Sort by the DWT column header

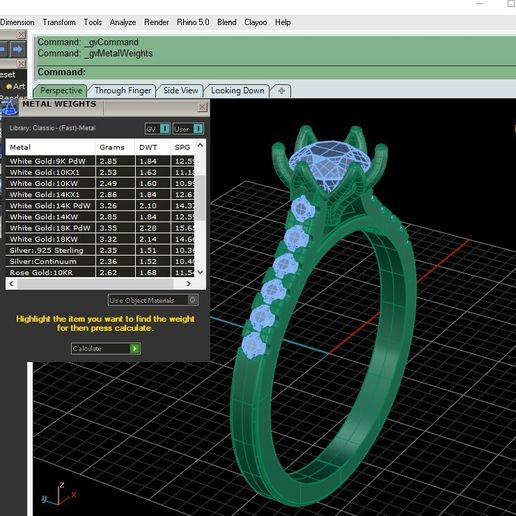tap(152, 147)
